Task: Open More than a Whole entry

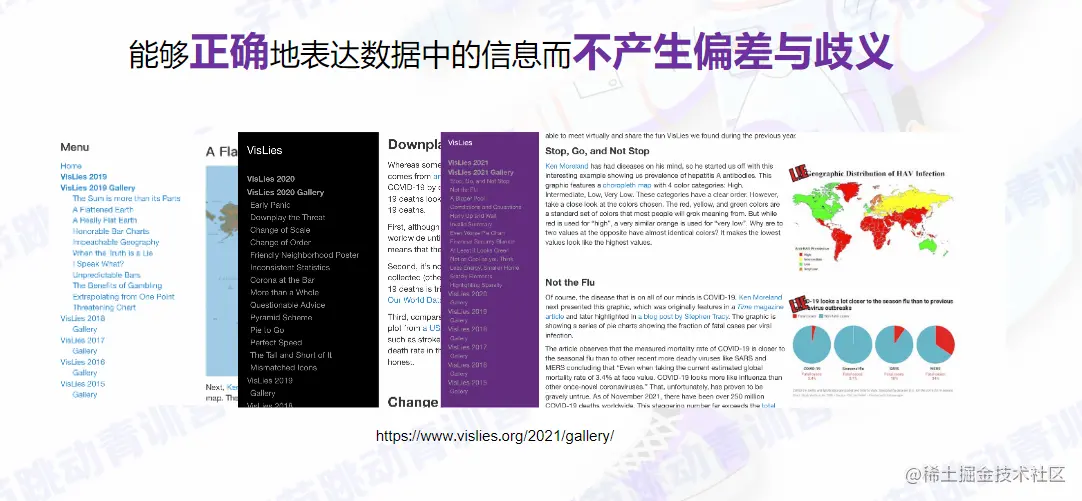Action: pyautogui.click(x=284, y=293)
